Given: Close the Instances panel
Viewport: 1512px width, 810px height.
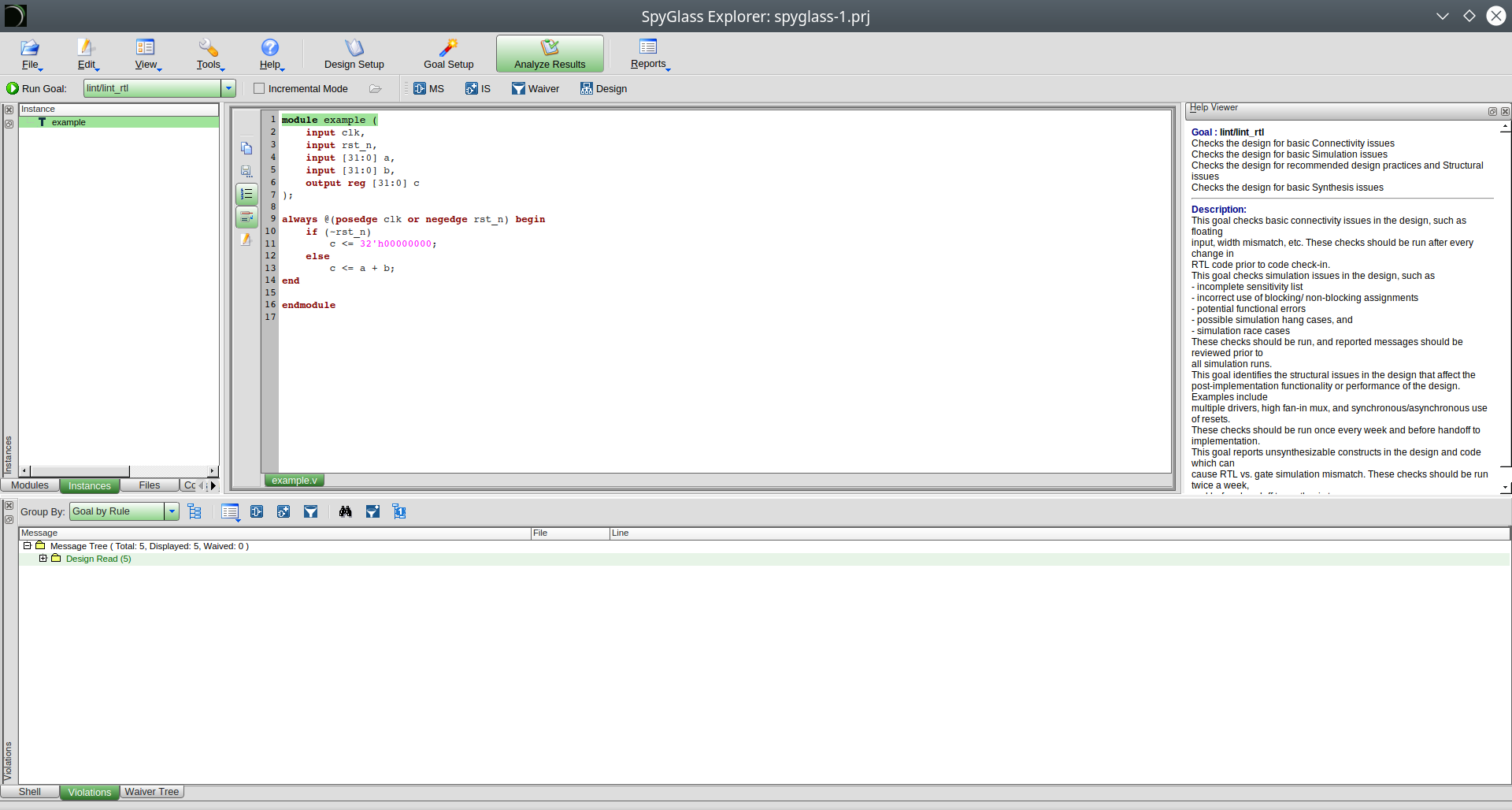Looking at the screenshot, I should [x=9, y=110].
